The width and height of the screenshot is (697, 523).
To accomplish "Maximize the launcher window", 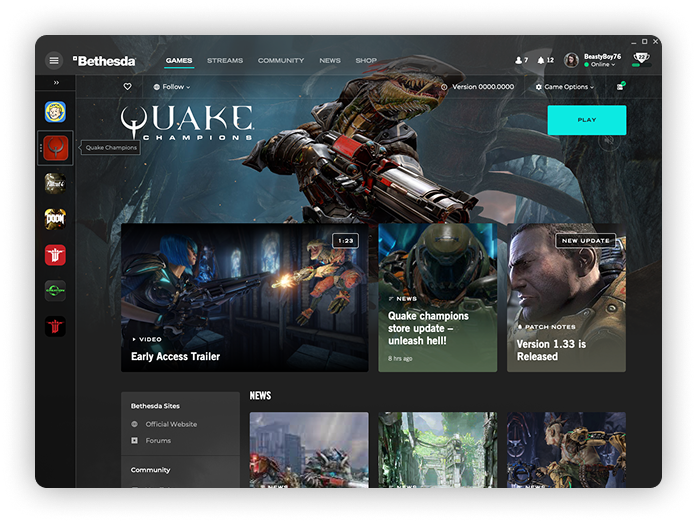I will [x=645, y=42].
